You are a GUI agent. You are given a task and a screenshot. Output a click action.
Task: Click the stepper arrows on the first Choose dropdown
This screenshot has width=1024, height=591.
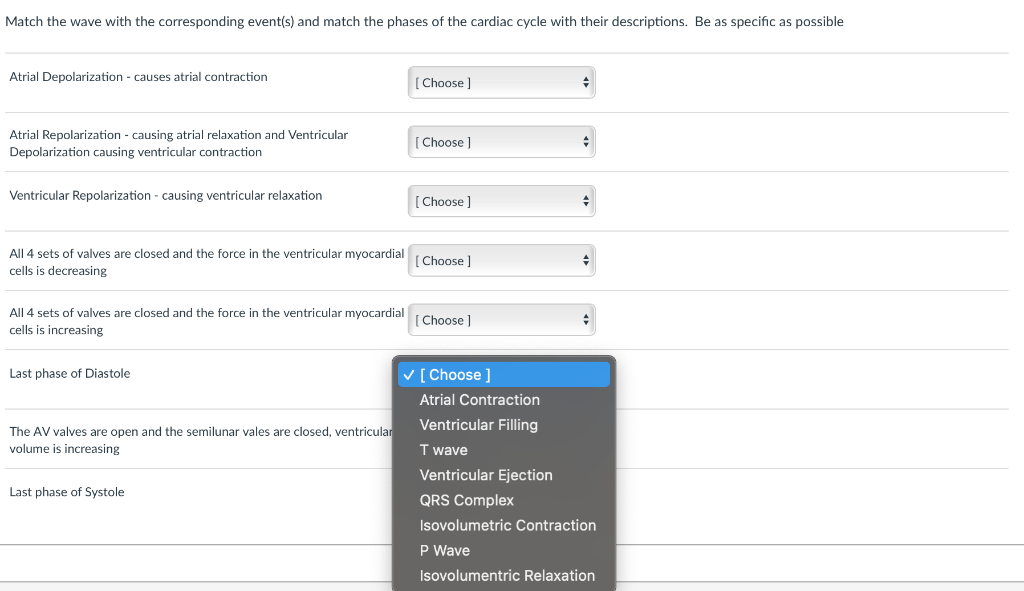585,82
